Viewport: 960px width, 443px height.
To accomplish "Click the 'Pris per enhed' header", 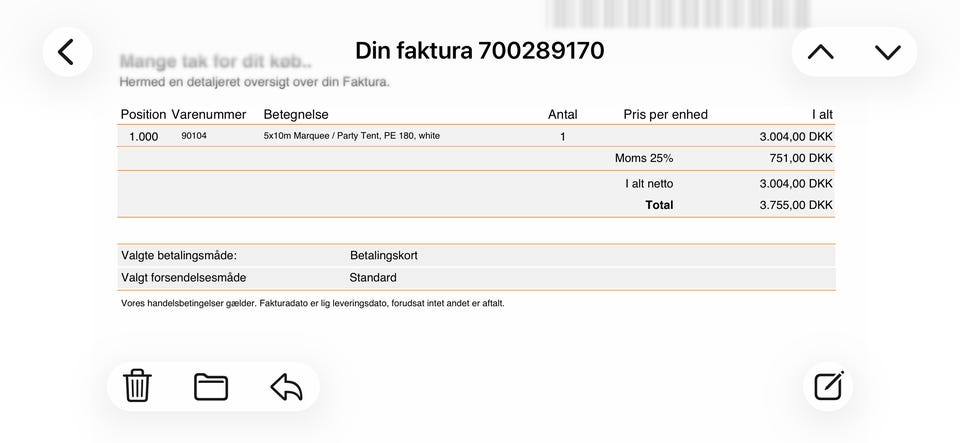I will (x=665, y=114).
